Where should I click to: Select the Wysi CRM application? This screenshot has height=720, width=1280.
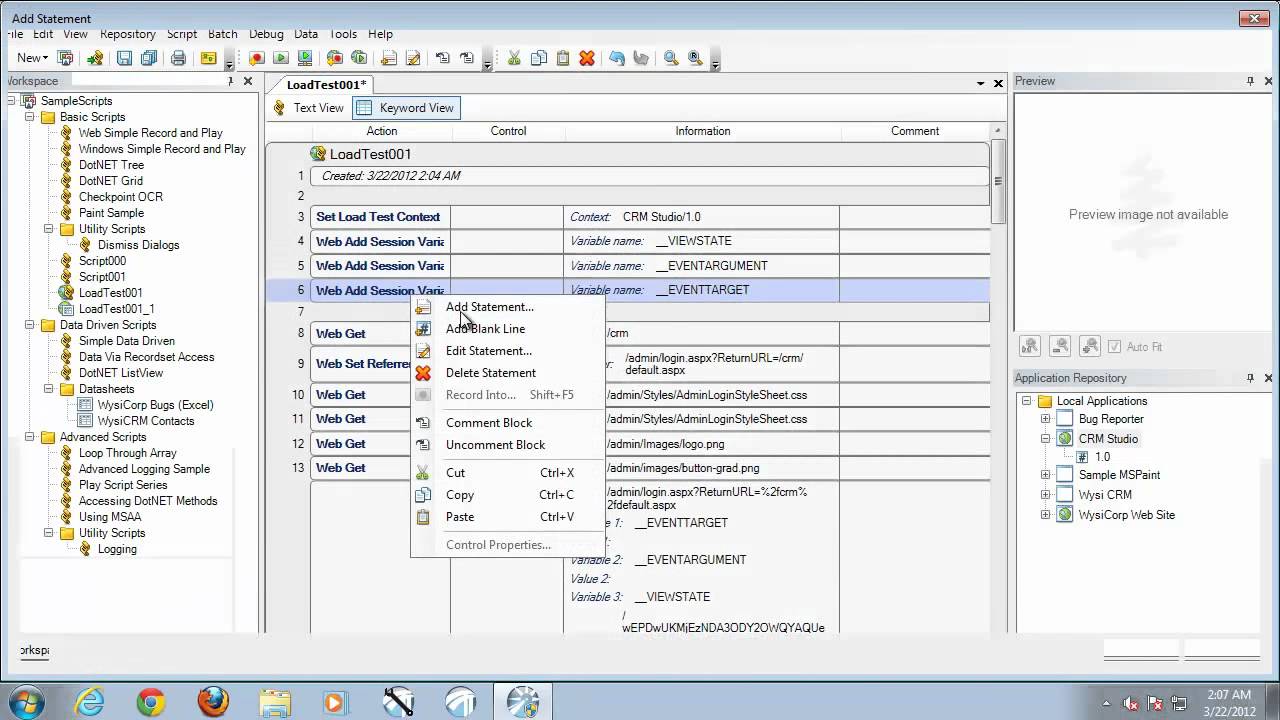(x=1105, y=495)
